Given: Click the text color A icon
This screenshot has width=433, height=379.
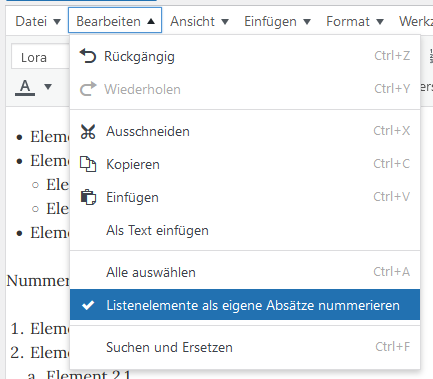Looking at the screenshot, I should [25, 87].
